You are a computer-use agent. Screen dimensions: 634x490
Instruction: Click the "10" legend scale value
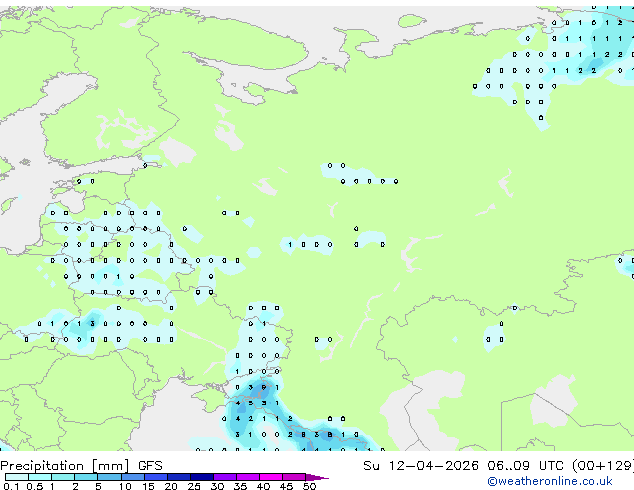point(125,486)
